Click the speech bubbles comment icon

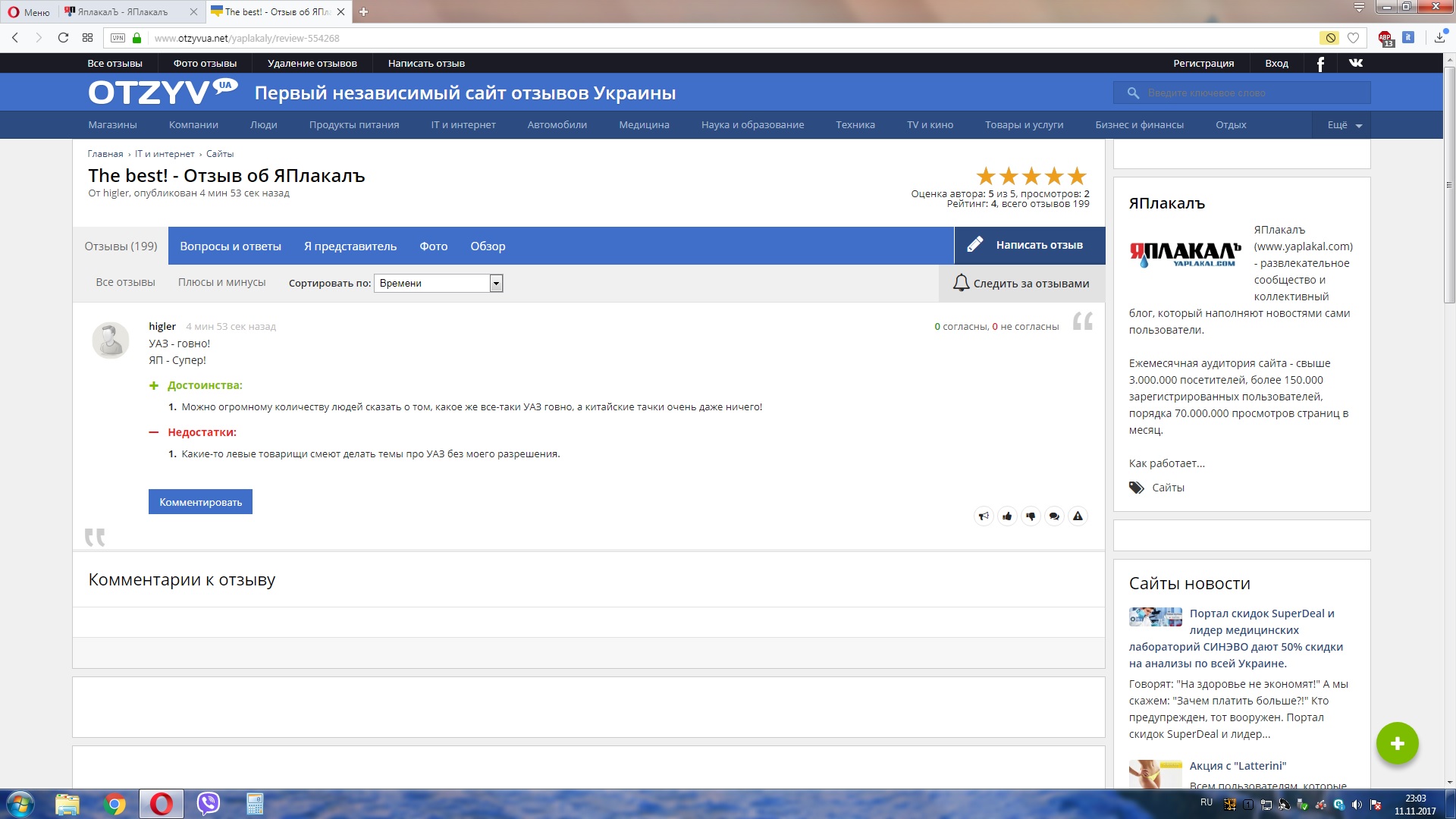tap(1054, 516)
